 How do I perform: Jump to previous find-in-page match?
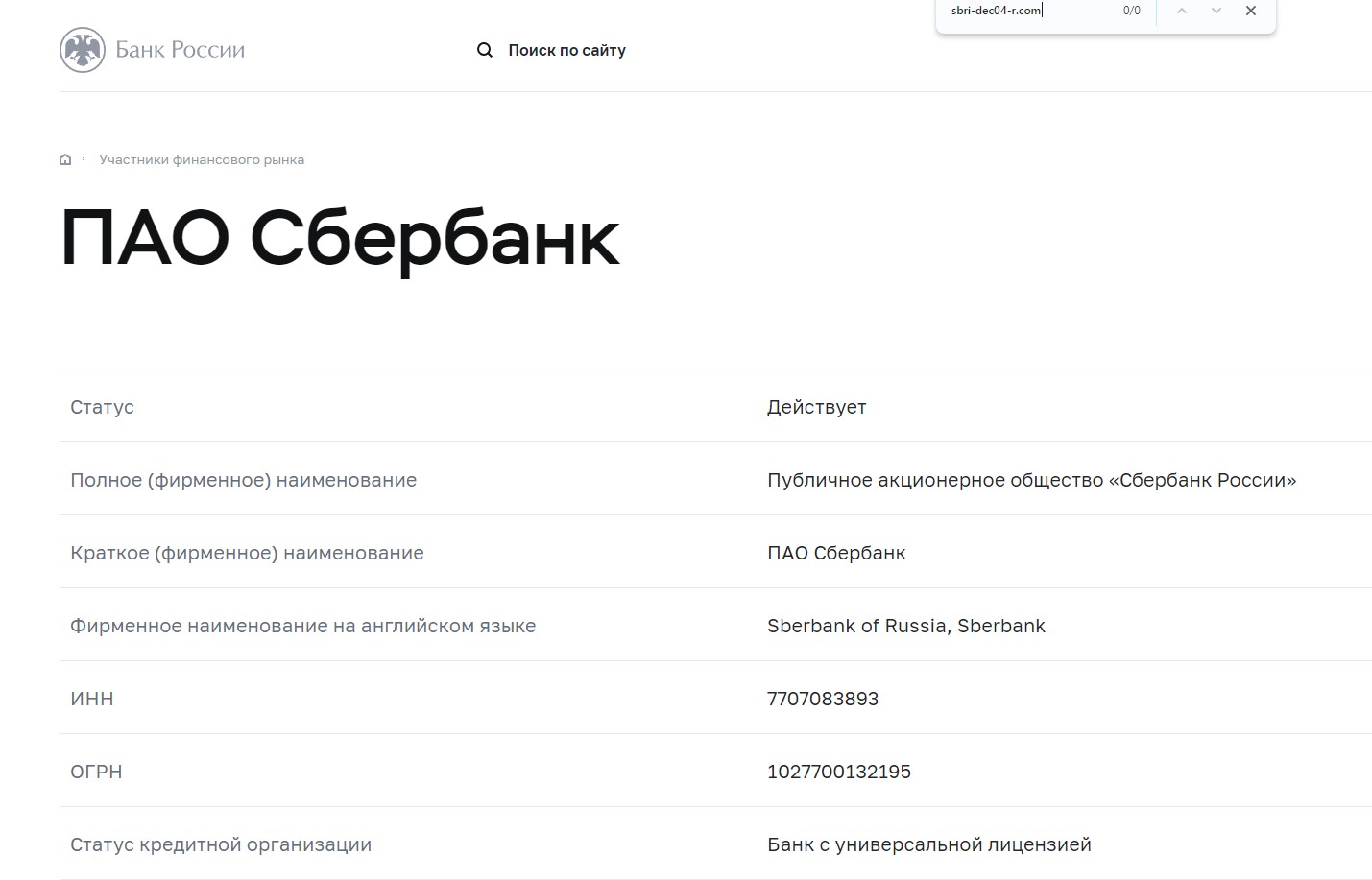(1182, 11)
